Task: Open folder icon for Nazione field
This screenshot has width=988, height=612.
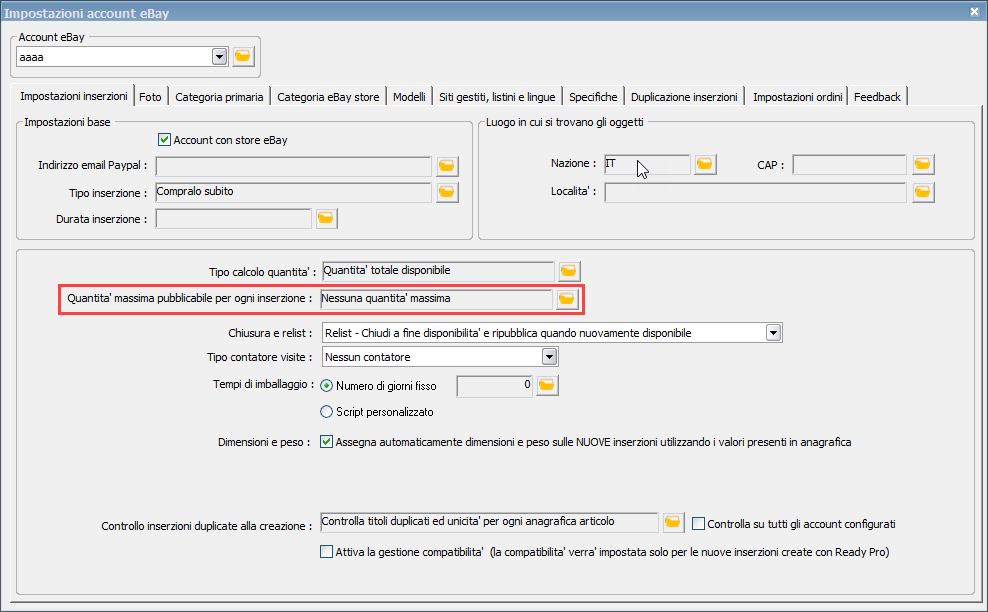Action: click(x=704, y=164)
